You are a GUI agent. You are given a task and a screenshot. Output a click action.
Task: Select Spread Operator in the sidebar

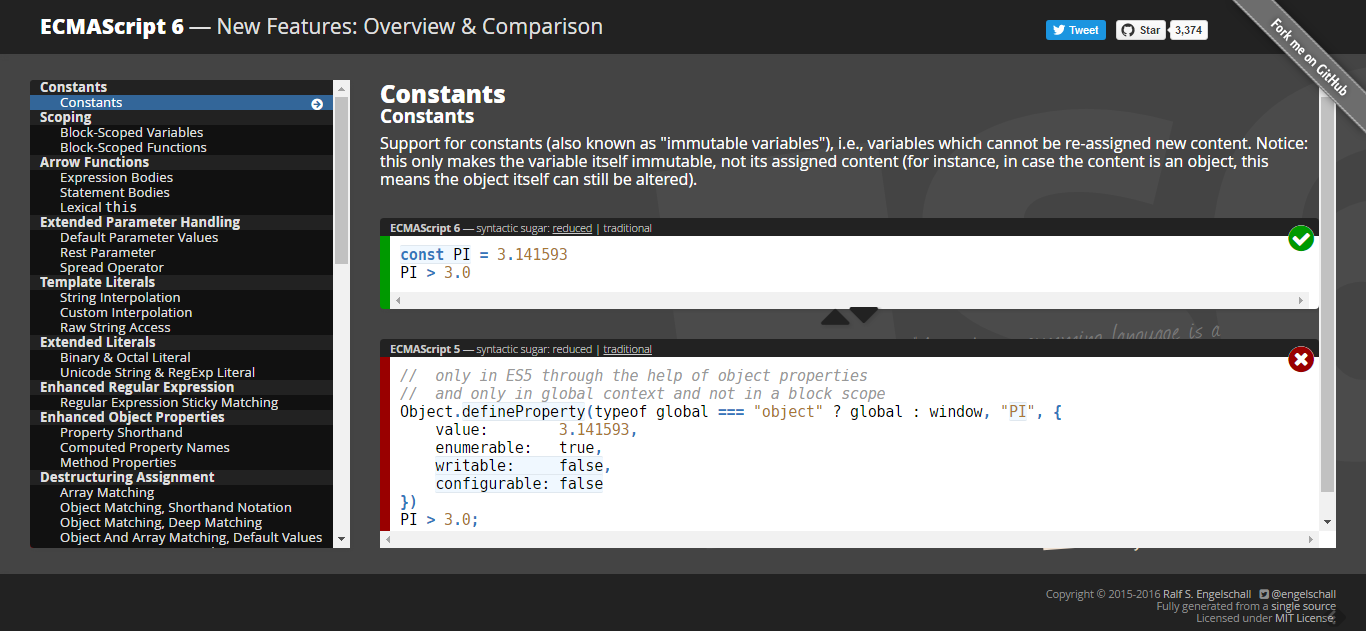pyautogui.click(x=112, y=267)
